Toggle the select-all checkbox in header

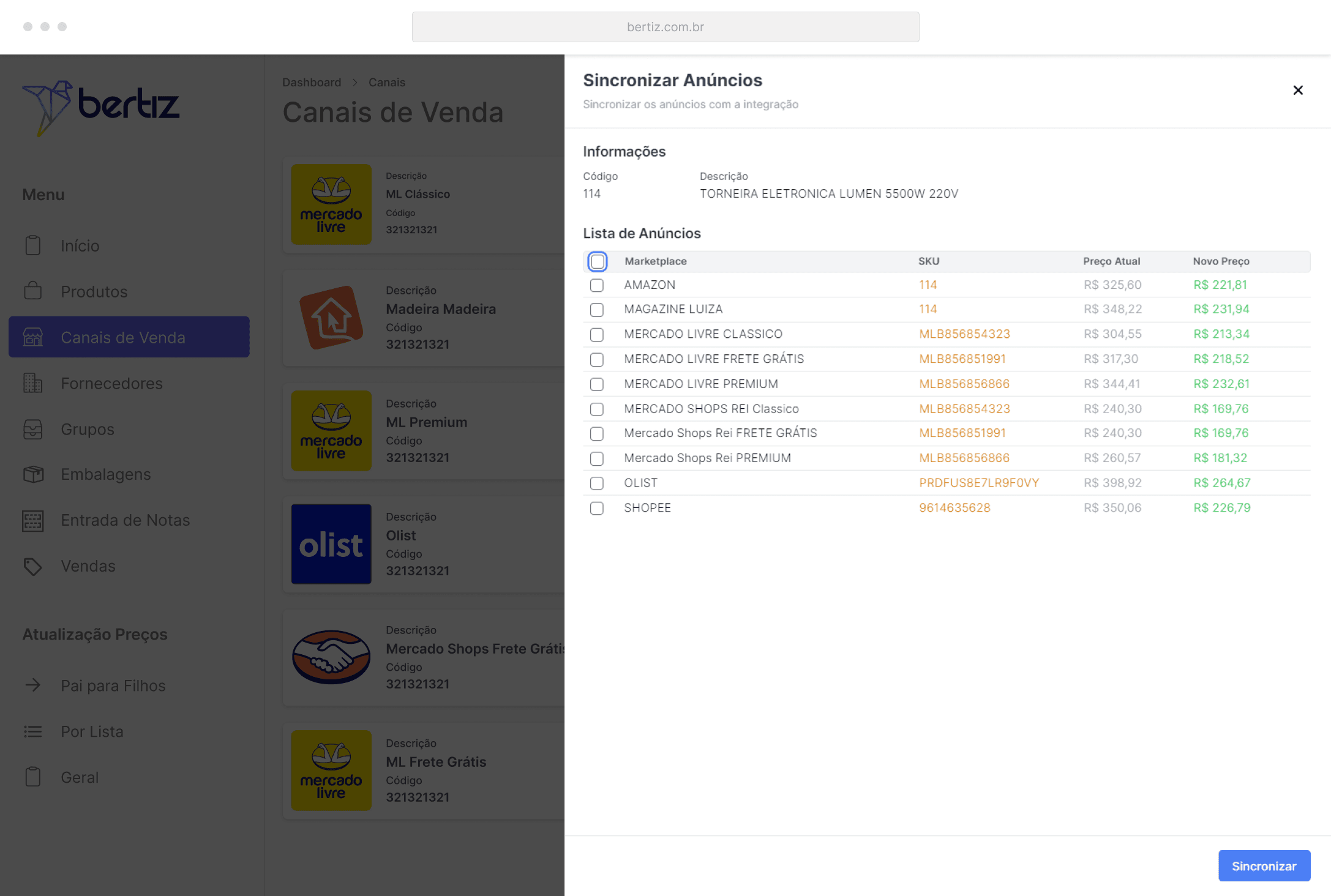coord(598,261)
